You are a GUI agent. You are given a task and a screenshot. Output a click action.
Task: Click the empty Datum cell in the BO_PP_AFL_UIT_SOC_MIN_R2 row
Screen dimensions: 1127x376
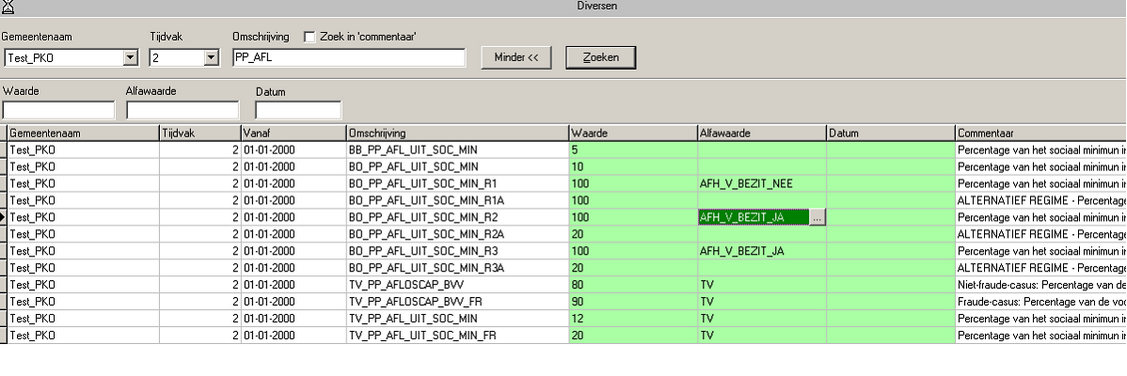891,218
